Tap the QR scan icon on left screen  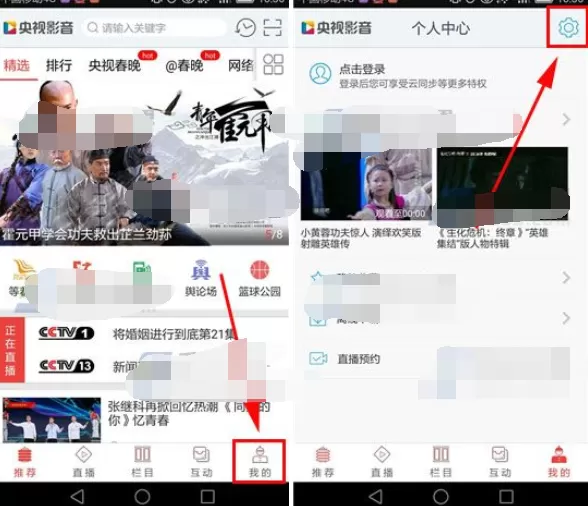coord(273,28)
